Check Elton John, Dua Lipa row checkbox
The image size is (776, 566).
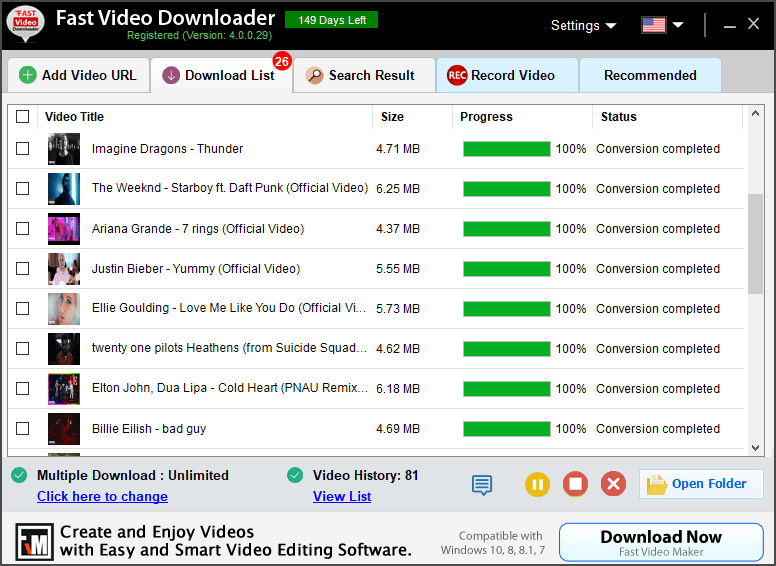[22, 388]
